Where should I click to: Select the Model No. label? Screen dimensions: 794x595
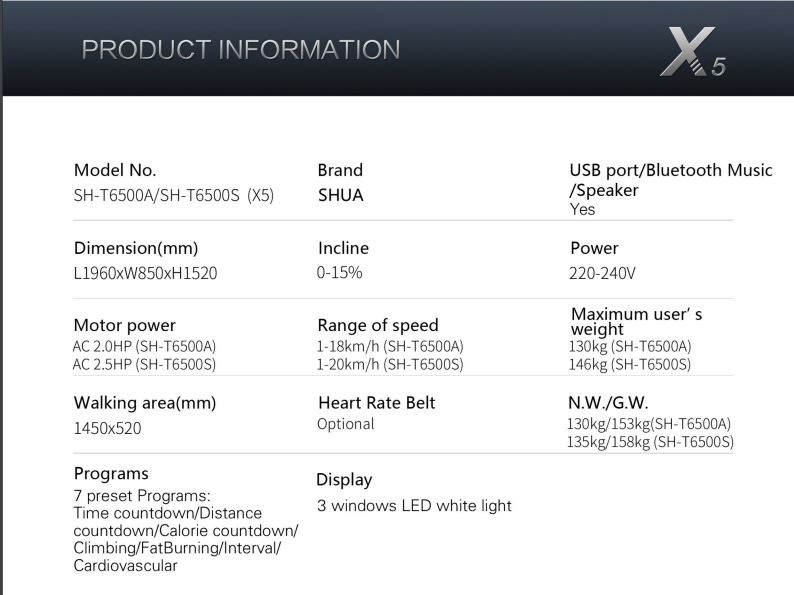[115, 170]
